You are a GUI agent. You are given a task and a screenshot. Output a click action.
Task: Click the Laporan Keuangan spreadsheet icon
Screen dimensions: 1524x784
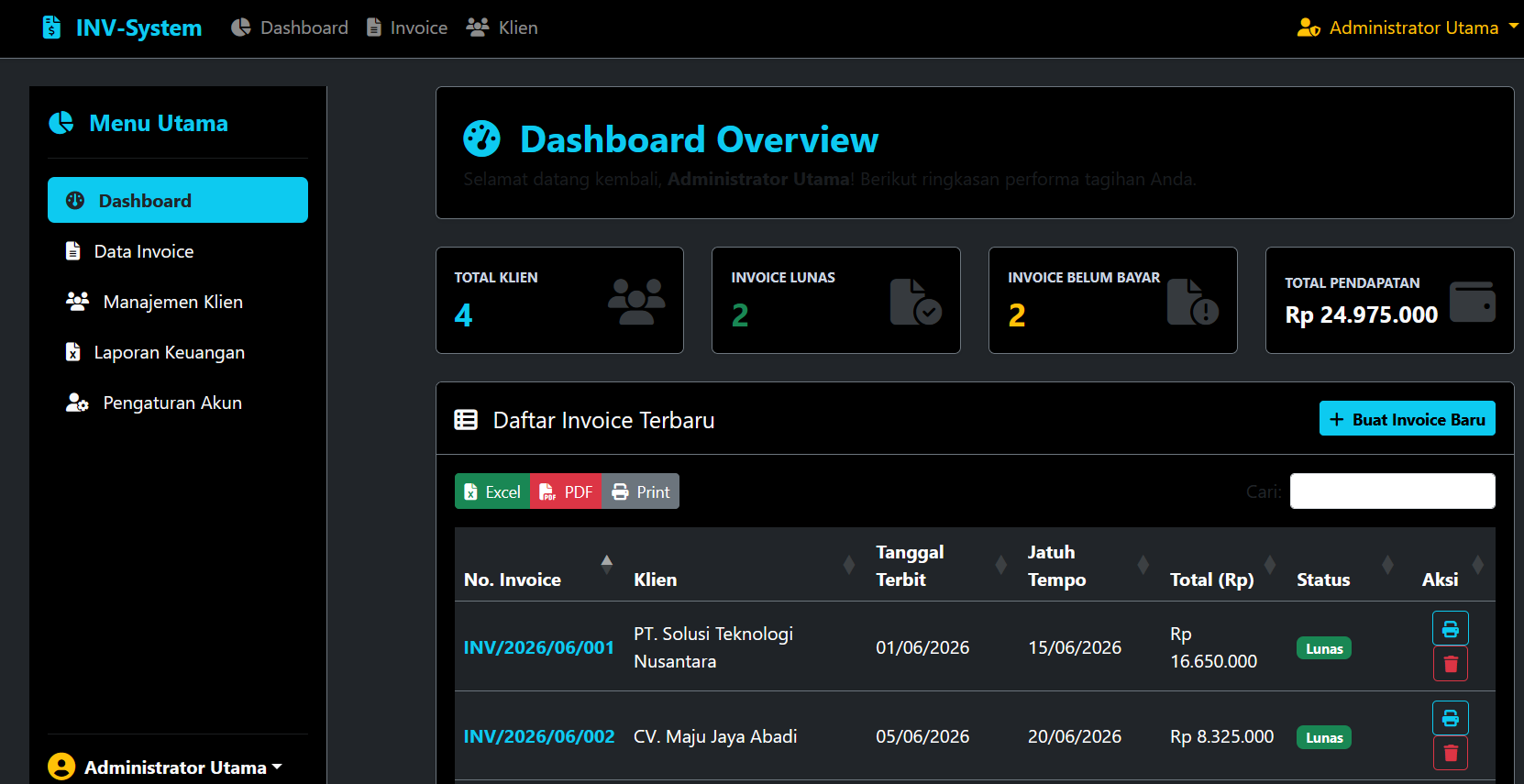pyautogui.click(x=73, y=352)
